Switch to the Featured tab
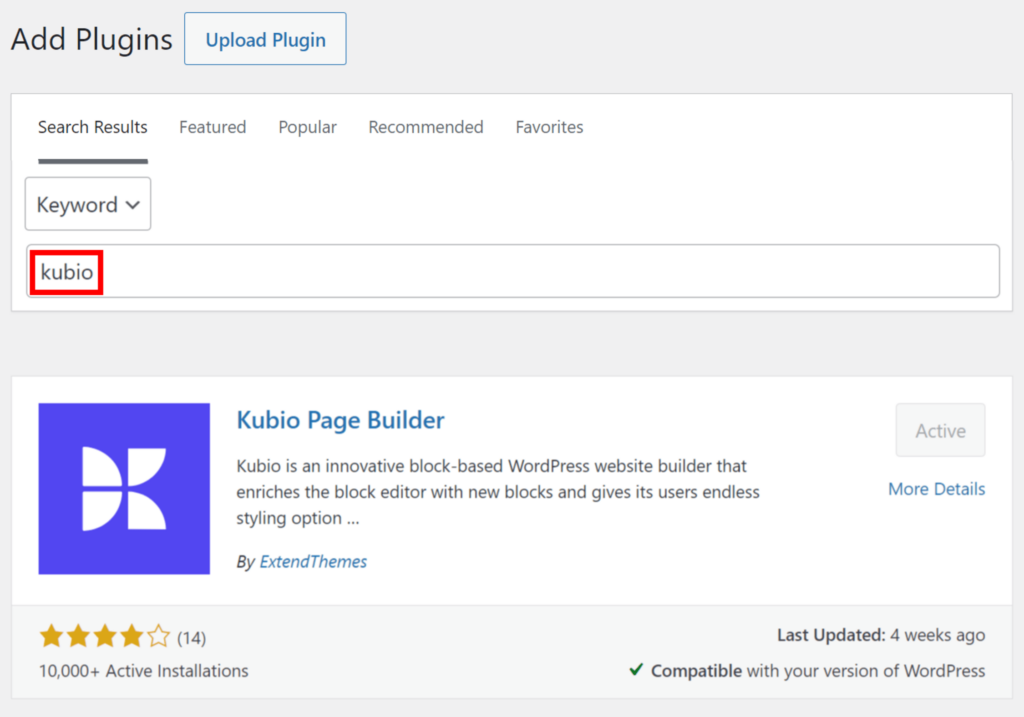 click(x=212, y=127)
